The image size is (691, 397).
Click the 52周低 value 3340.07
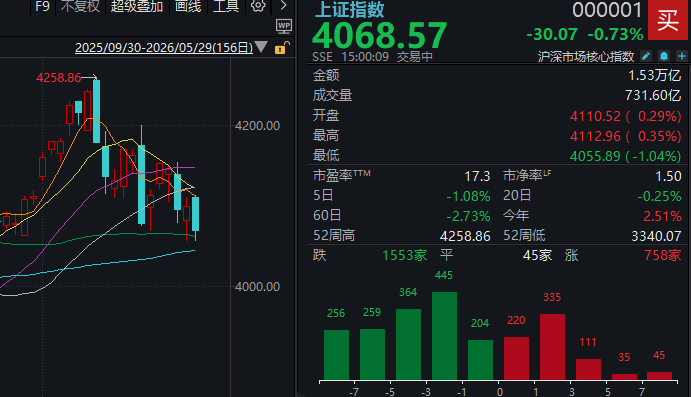pyautogui.click(x=657, y=236)
